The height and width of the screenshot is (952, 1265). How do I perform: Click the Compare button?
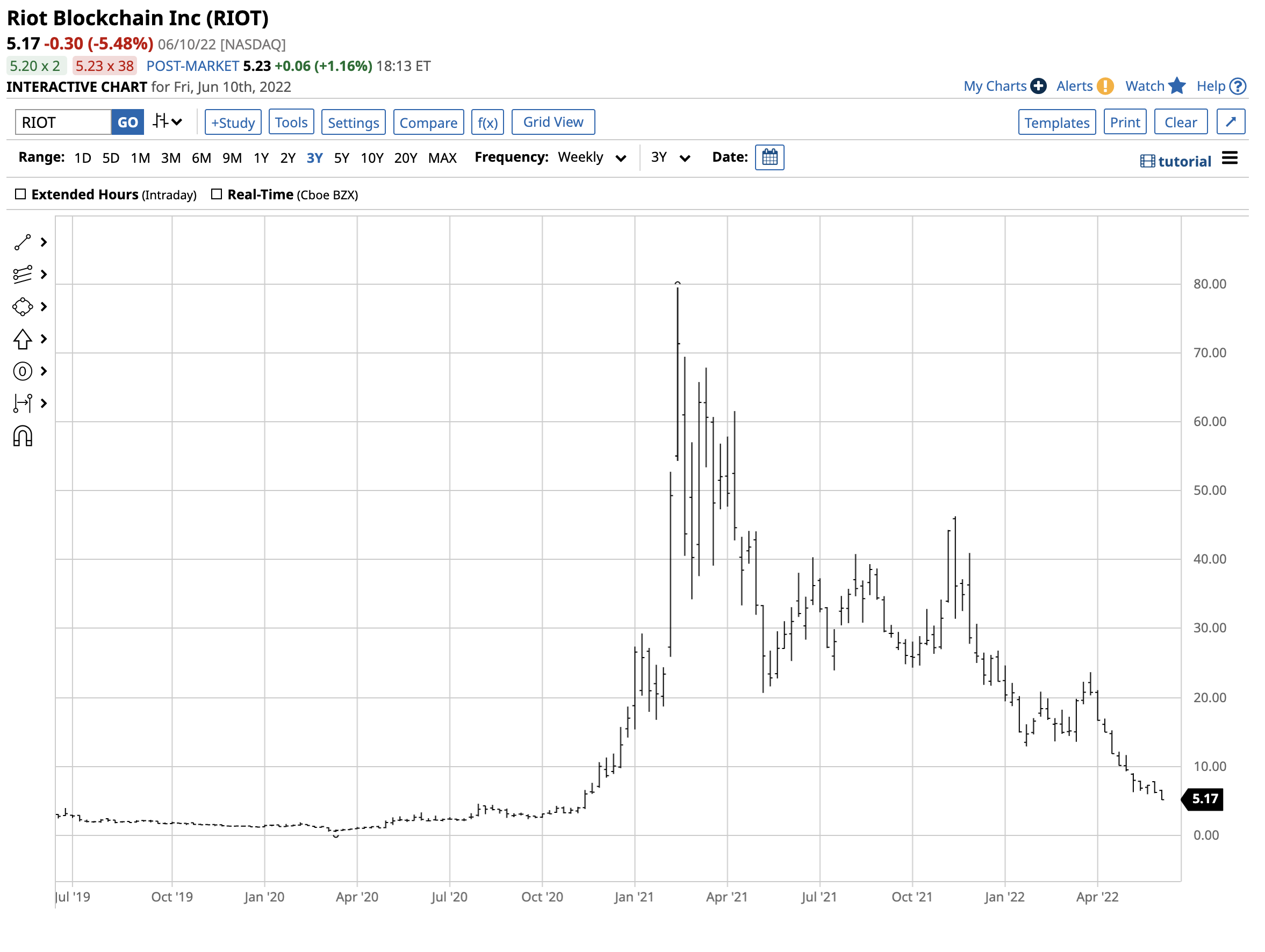(x=428, y=122)
